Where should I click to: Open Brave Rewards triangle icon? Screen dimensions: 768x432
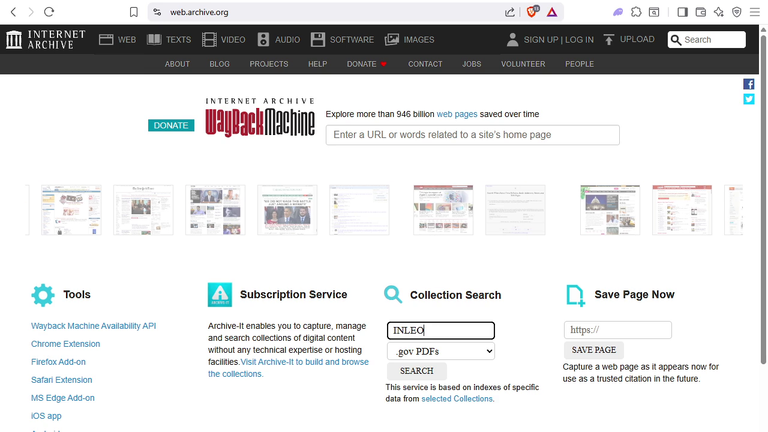click(x=552, y=12)
